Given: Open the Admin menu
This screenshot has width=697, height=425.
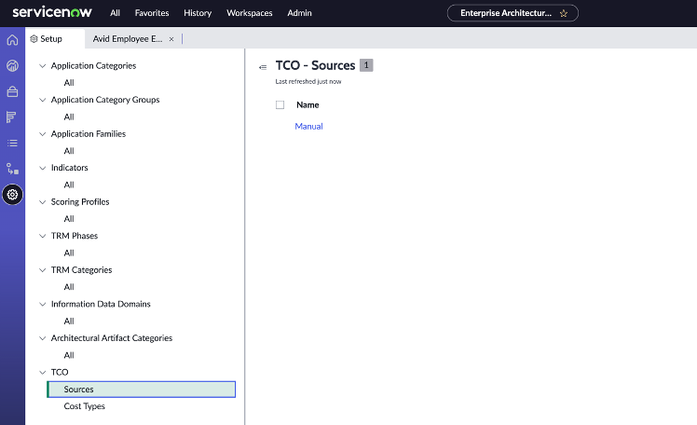Looking at the screenshot, I should click(x=299, y=13).
